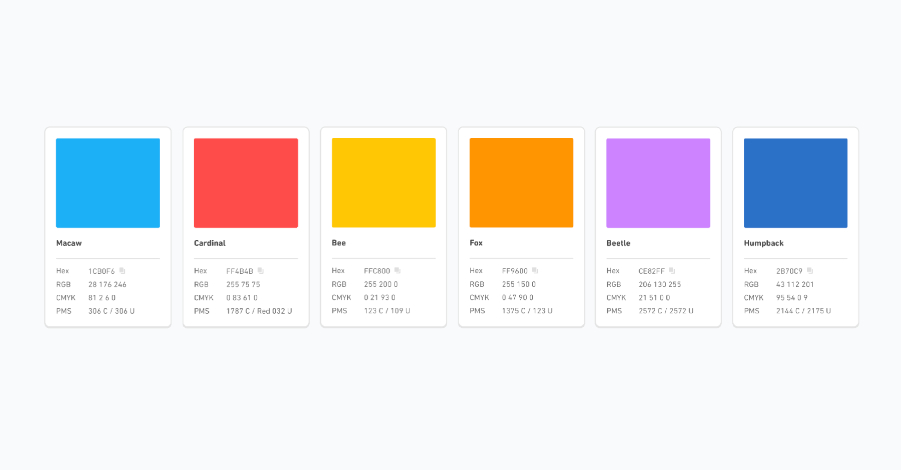Click RGB value 255 150 0
Image resolution: width=901 pixels, height=470 pixels.
click(x=519, y=284)
